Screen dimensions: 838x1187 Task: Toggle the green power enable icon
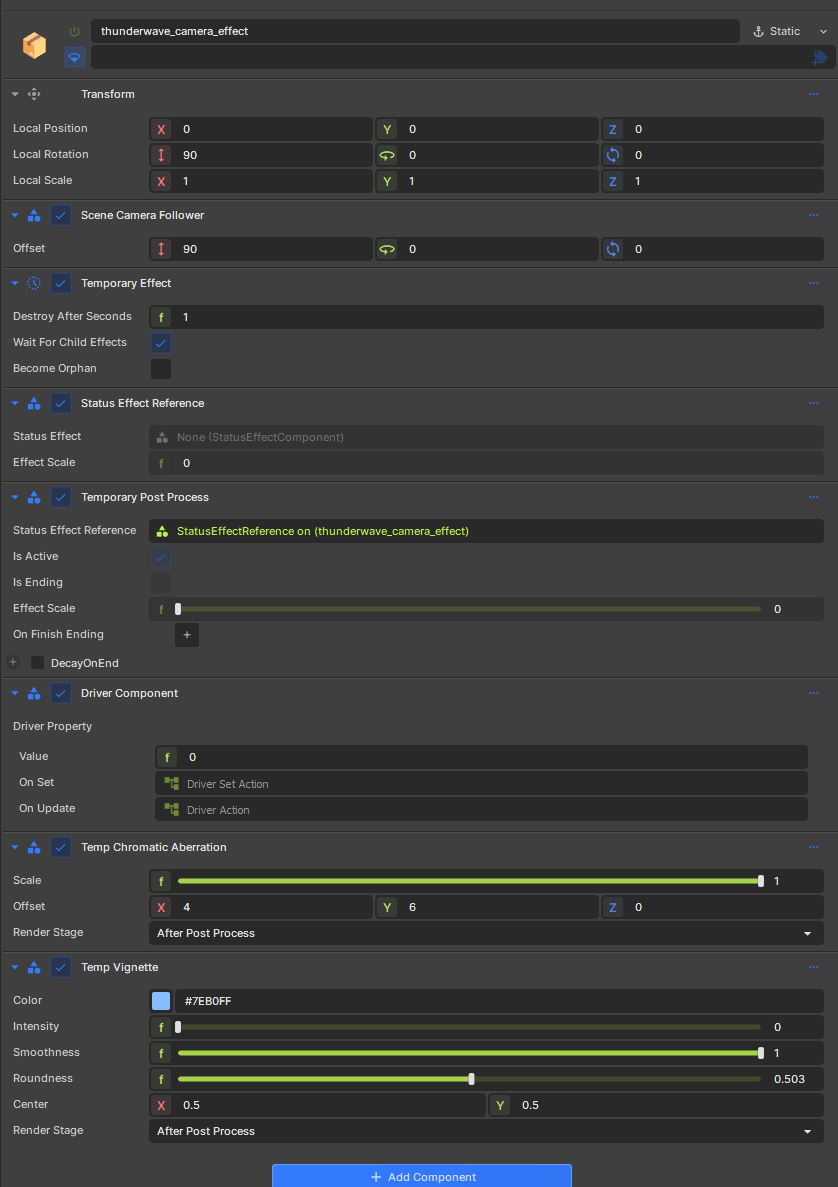tap(74, 31)
